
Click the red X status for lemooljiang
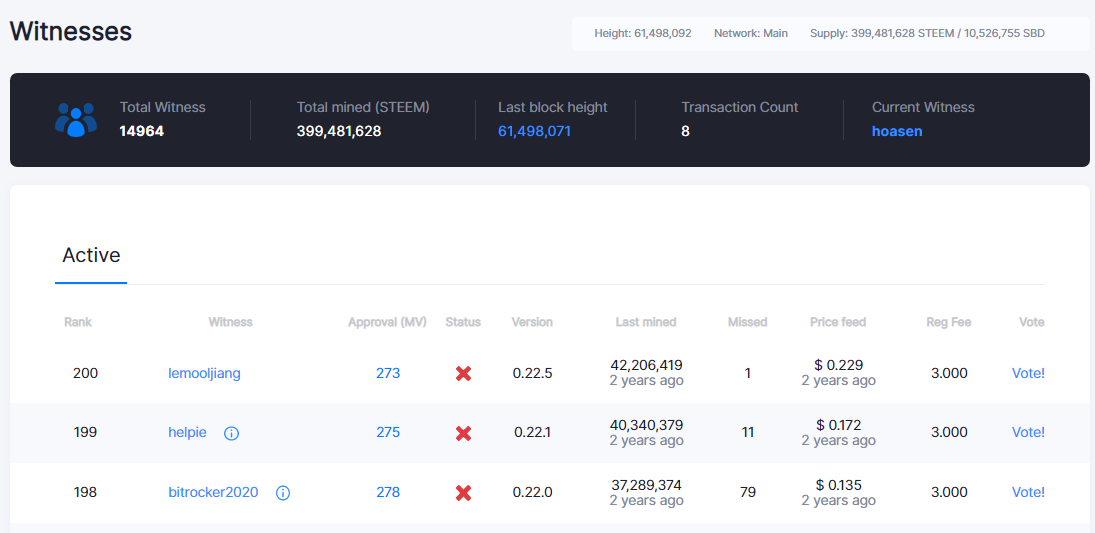coord(463,374)
